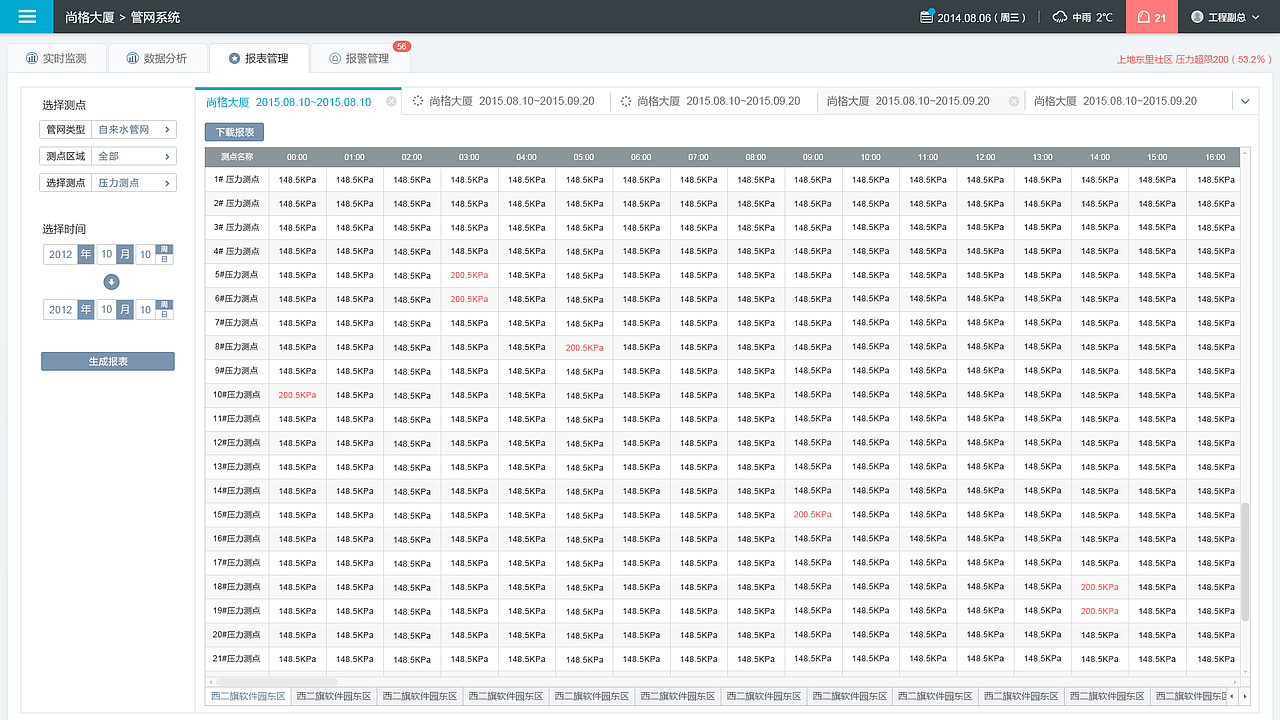Click the 09:00 column header
The height and width of the screenshot is (720, 1280).
click(813, 157)
